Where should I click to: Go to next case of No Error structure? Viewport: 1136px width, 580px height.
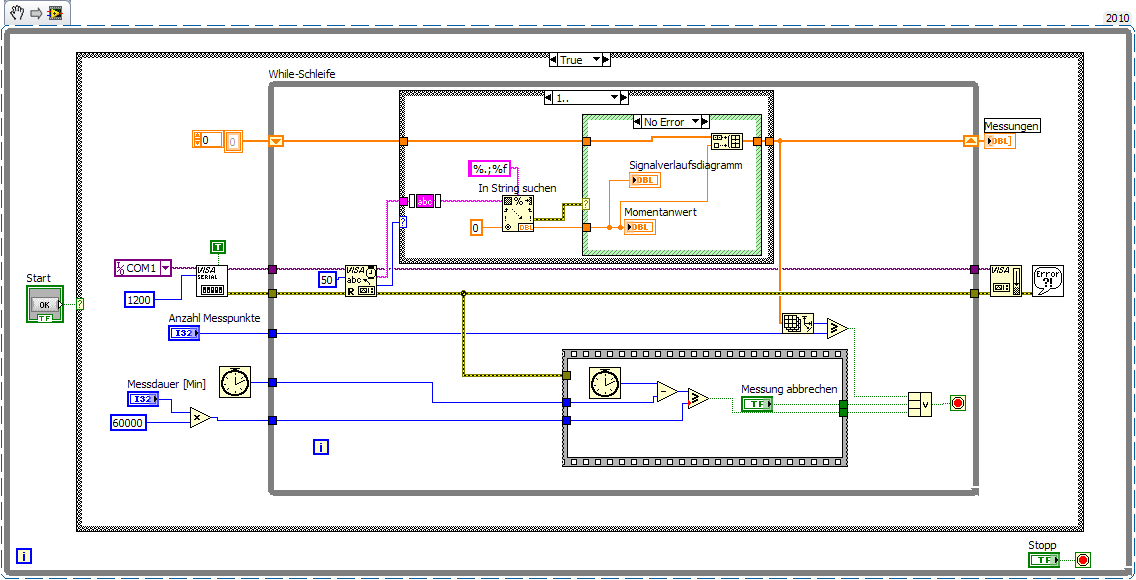coord(705,122)
